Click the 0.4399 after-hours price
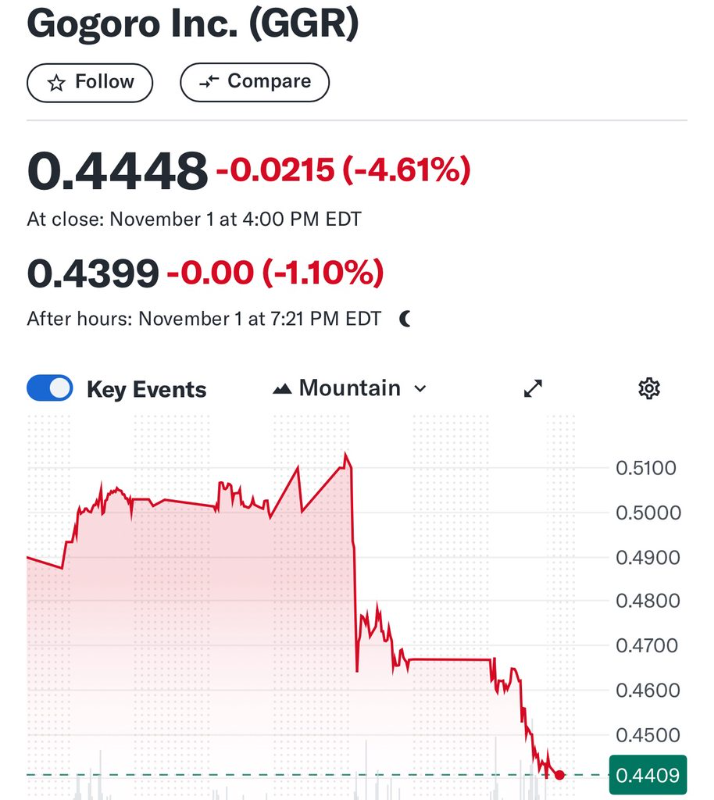The height and width of the screenshot is (800, 714). coord(92,272)
